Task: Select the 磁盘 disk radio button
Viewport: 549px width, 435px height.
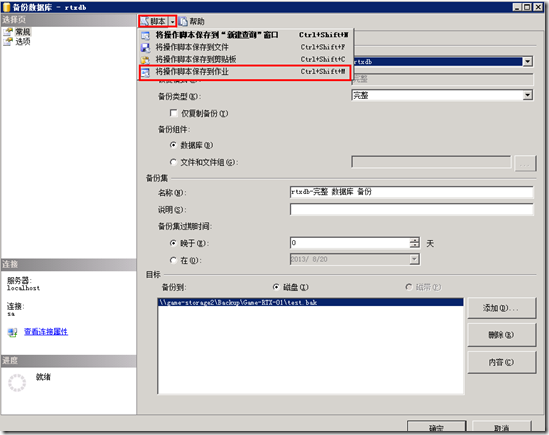Action: point(276,287)
